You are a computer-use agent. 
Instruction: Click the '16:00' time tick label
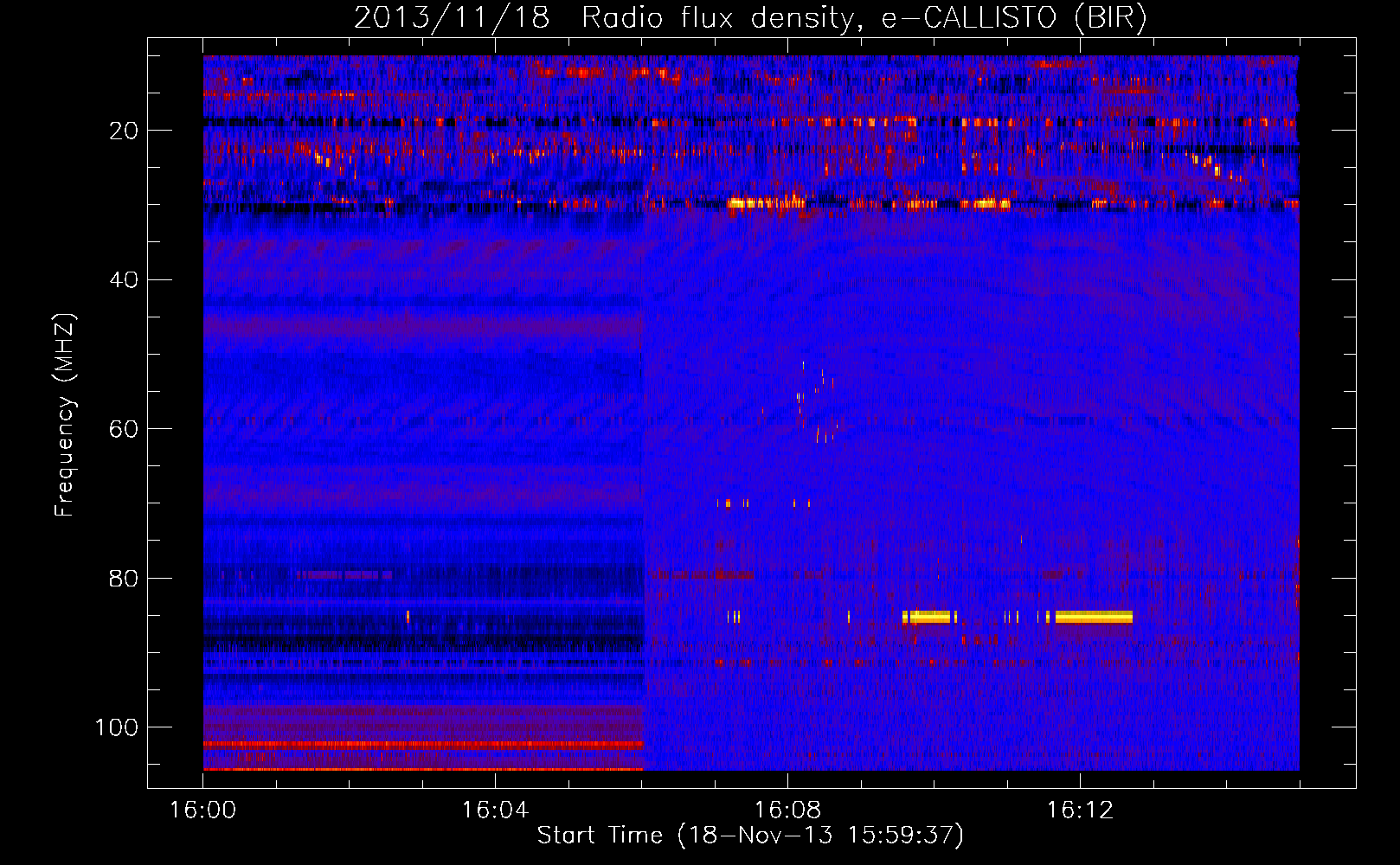(x=203, y=811)
